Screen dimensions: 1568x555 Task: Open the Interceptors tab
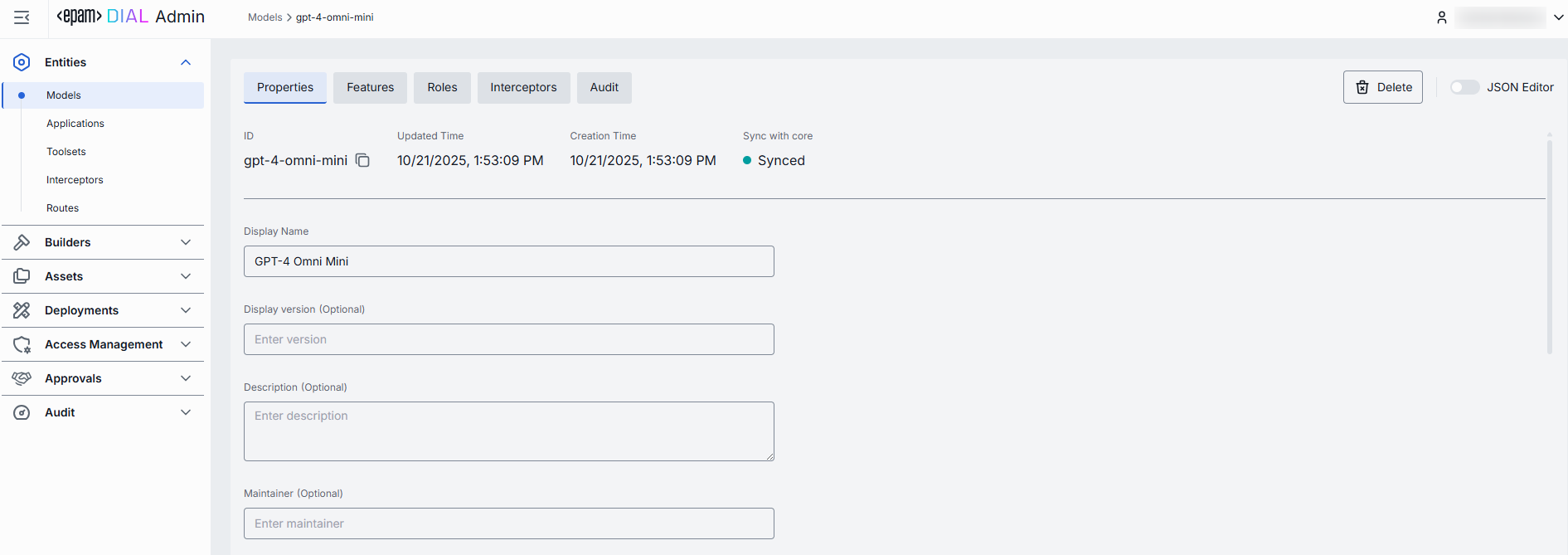tap(523, 87)
